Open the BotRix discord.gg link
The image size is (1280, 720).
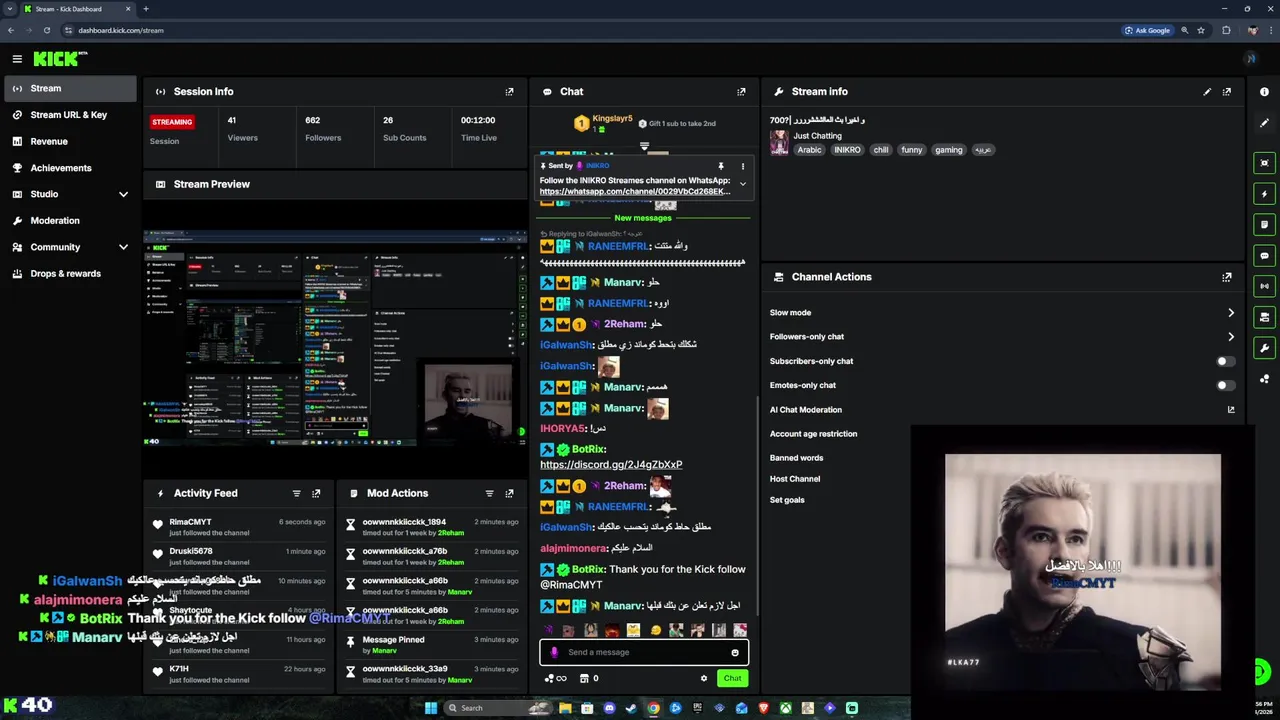(x=611, y=464)
